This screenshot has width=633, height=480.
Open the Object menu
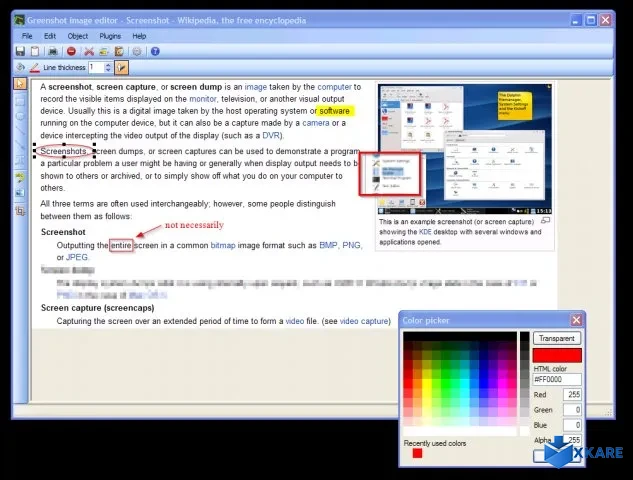click(x=77, y=36)
